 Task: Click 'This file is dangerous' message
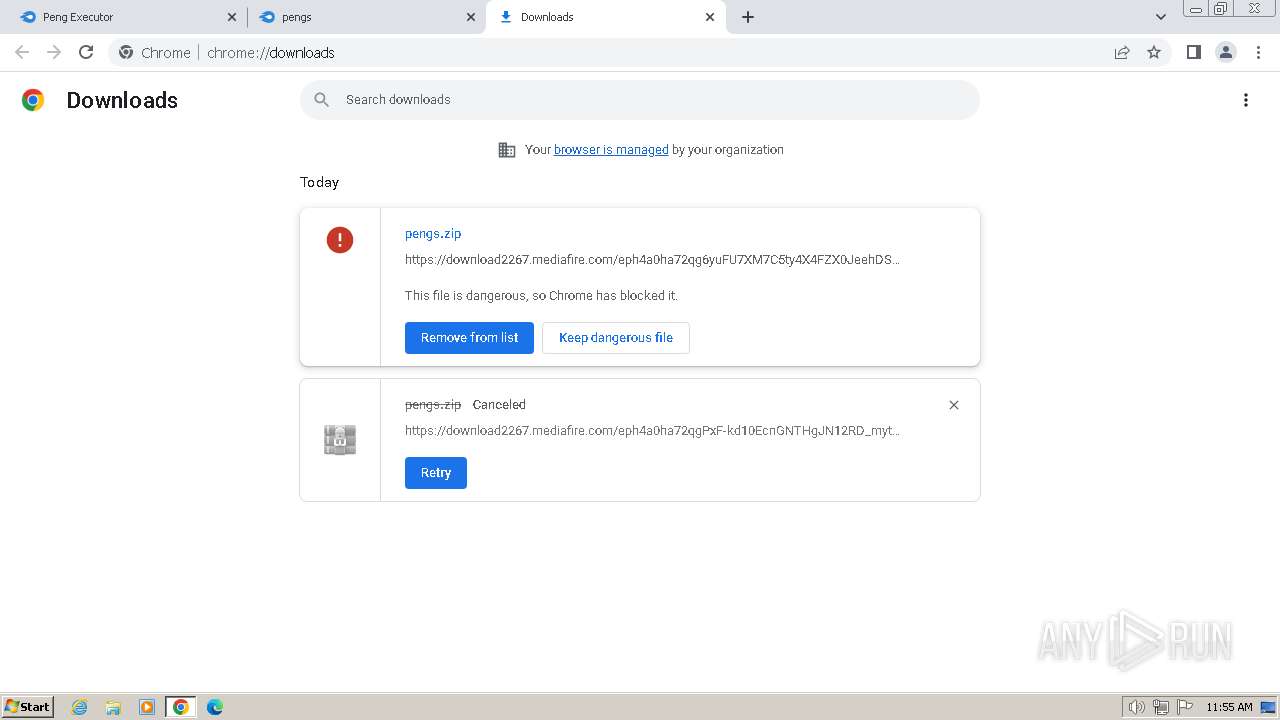tap(541, 296)
